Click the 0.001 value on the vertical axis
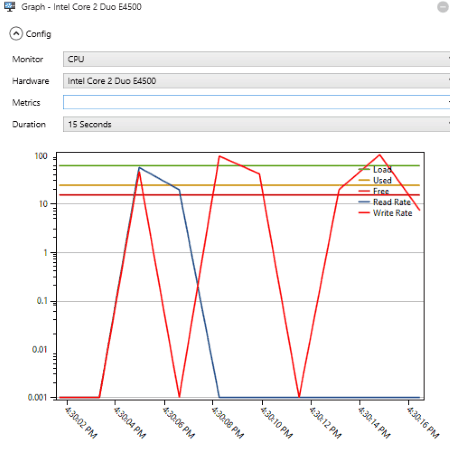 (x=37, y=397)
